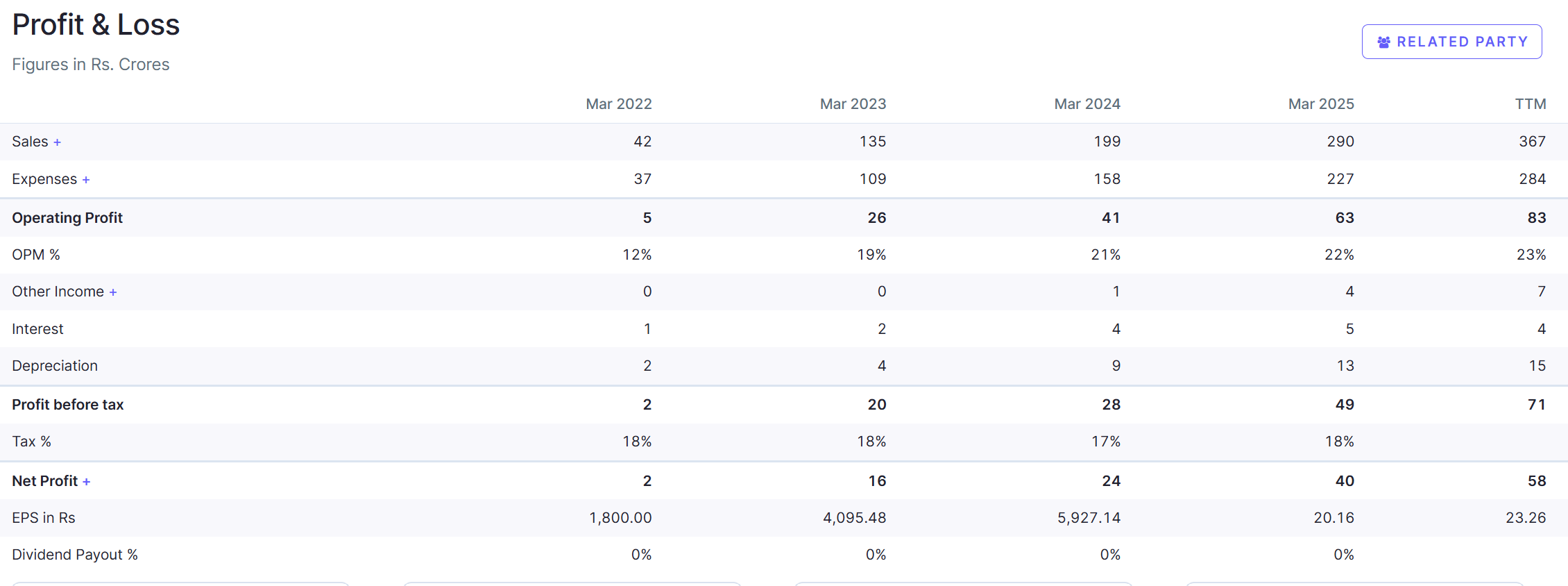This screenshot has height=586, width=1568.
Task: Open the Related Party button
Action: tap(1451, 42)
